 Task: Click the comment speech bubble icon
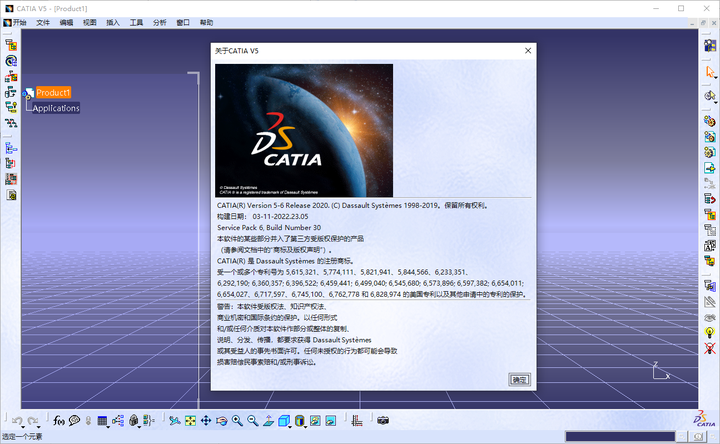tap(74, 420)
